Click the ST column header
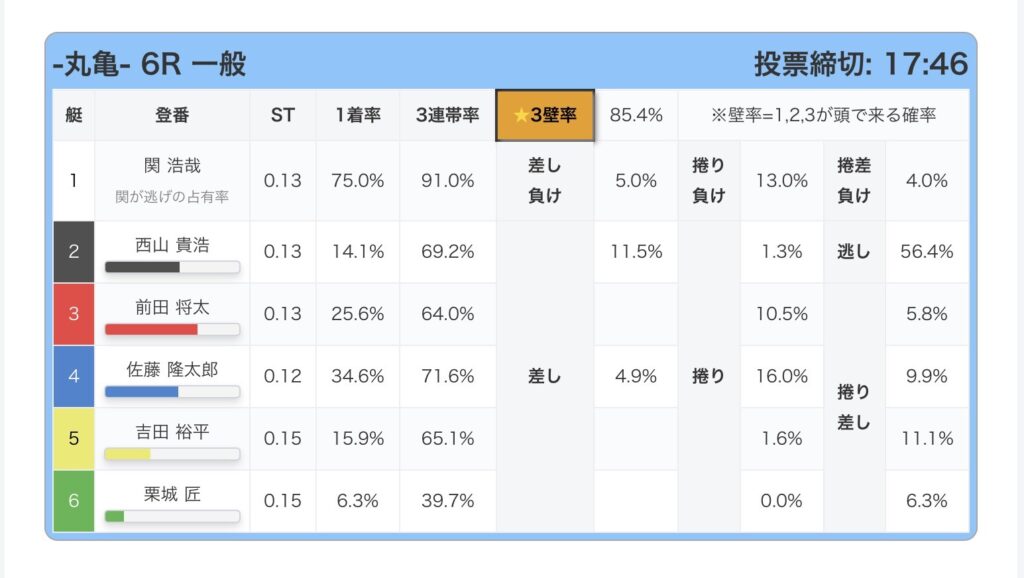 click(283, 115)
